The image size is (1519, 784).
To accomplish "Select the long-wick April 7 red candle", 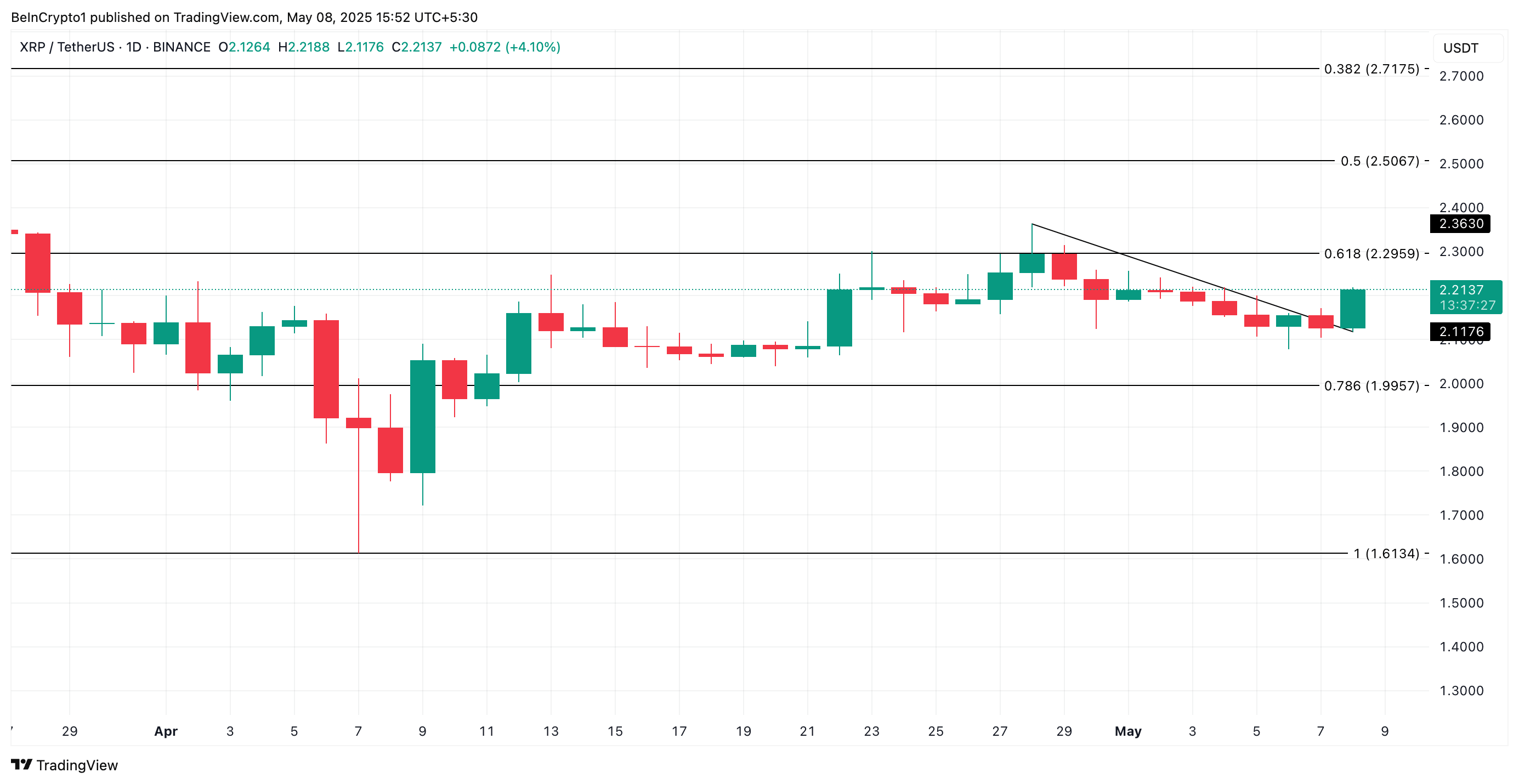I will tap(359, 465).
